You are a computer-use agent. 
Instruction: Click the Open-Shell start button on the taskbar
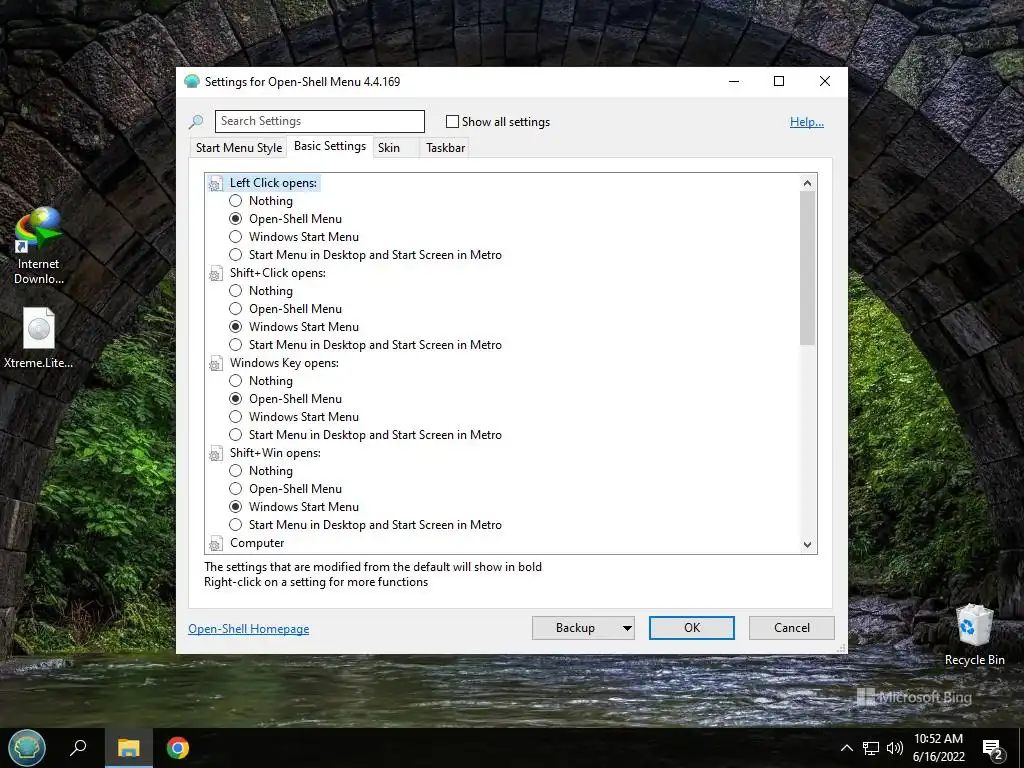27,748
